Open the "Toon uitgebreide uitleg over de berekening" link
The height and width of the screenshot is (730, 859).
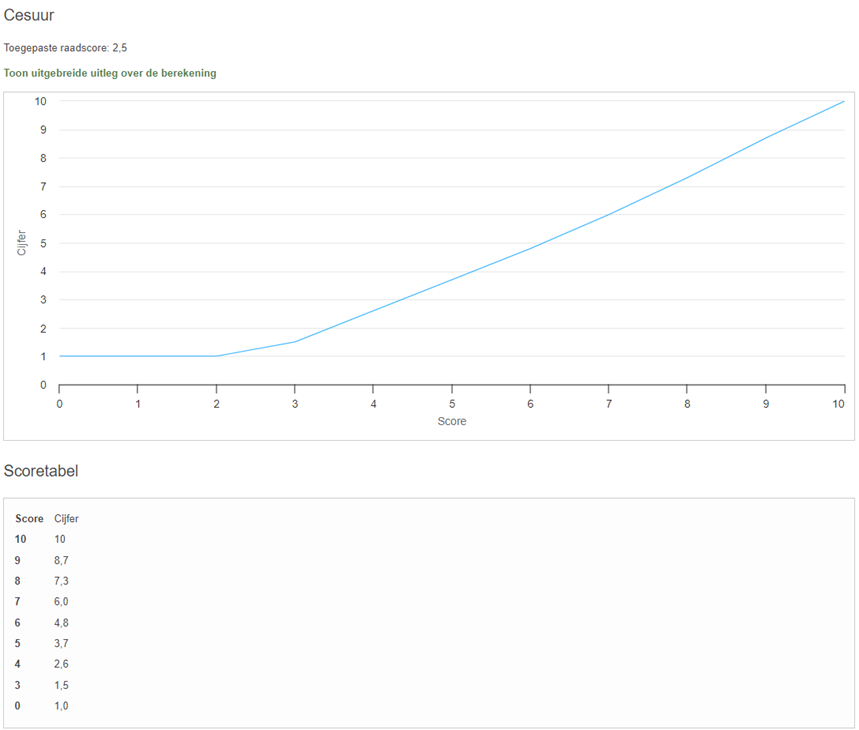tap(110, 73)
